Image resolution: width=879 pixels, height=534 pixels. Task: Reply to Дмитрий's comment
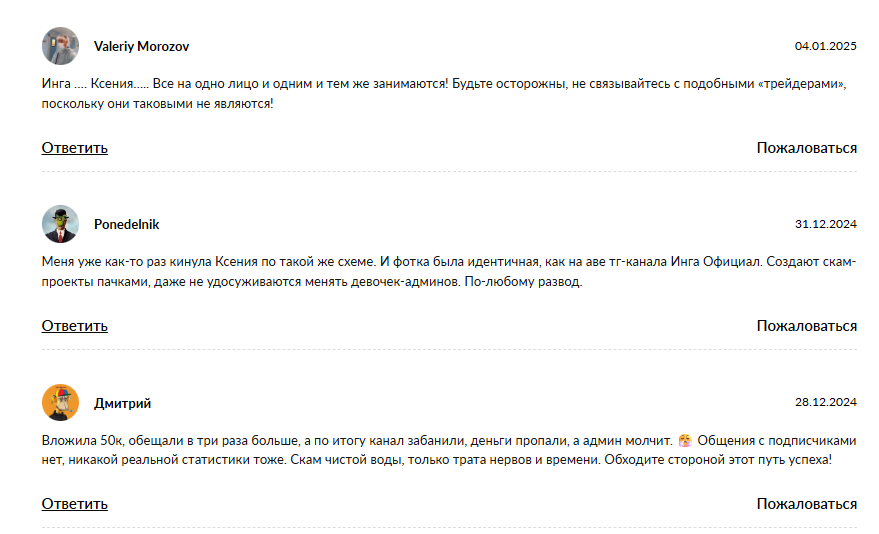coord(75,504)
